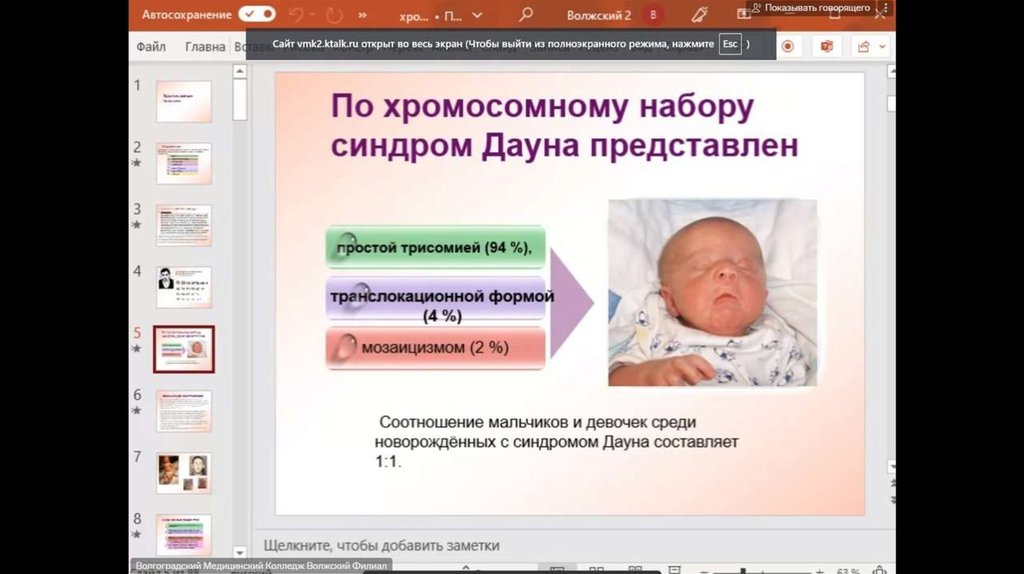Click the Esc key hint in fullscreen banner
Viewport: 1024px width, 574px height.
coord(730,44)
